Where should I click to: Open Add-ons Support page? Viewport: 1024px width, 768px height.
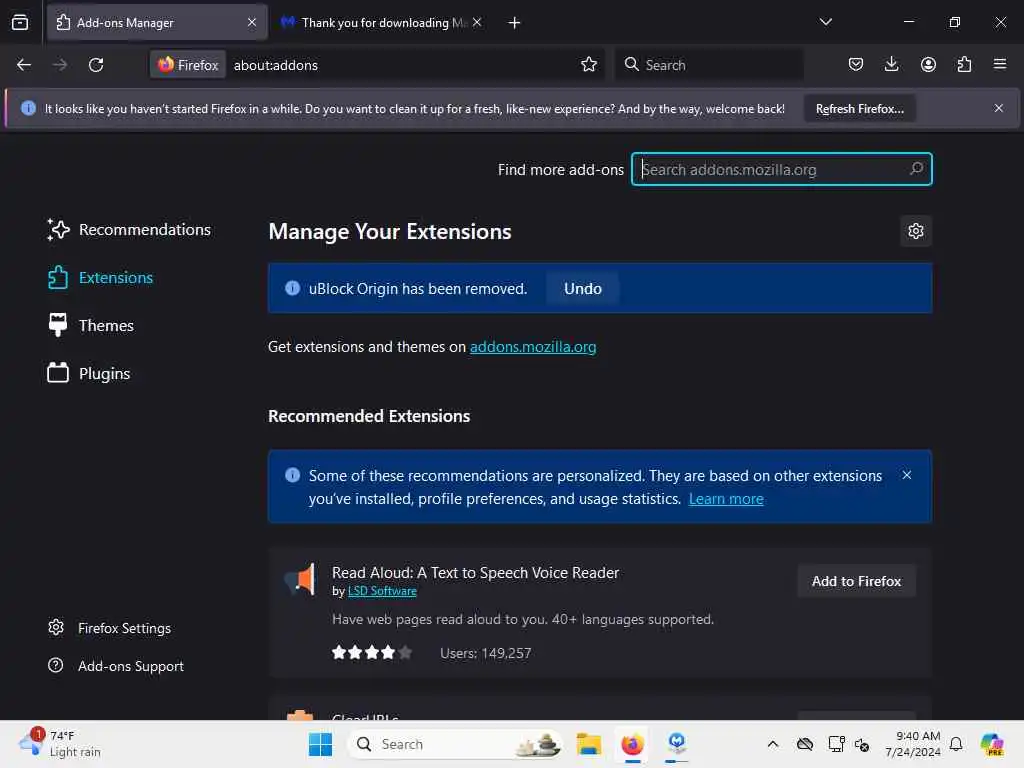point(116,666)
